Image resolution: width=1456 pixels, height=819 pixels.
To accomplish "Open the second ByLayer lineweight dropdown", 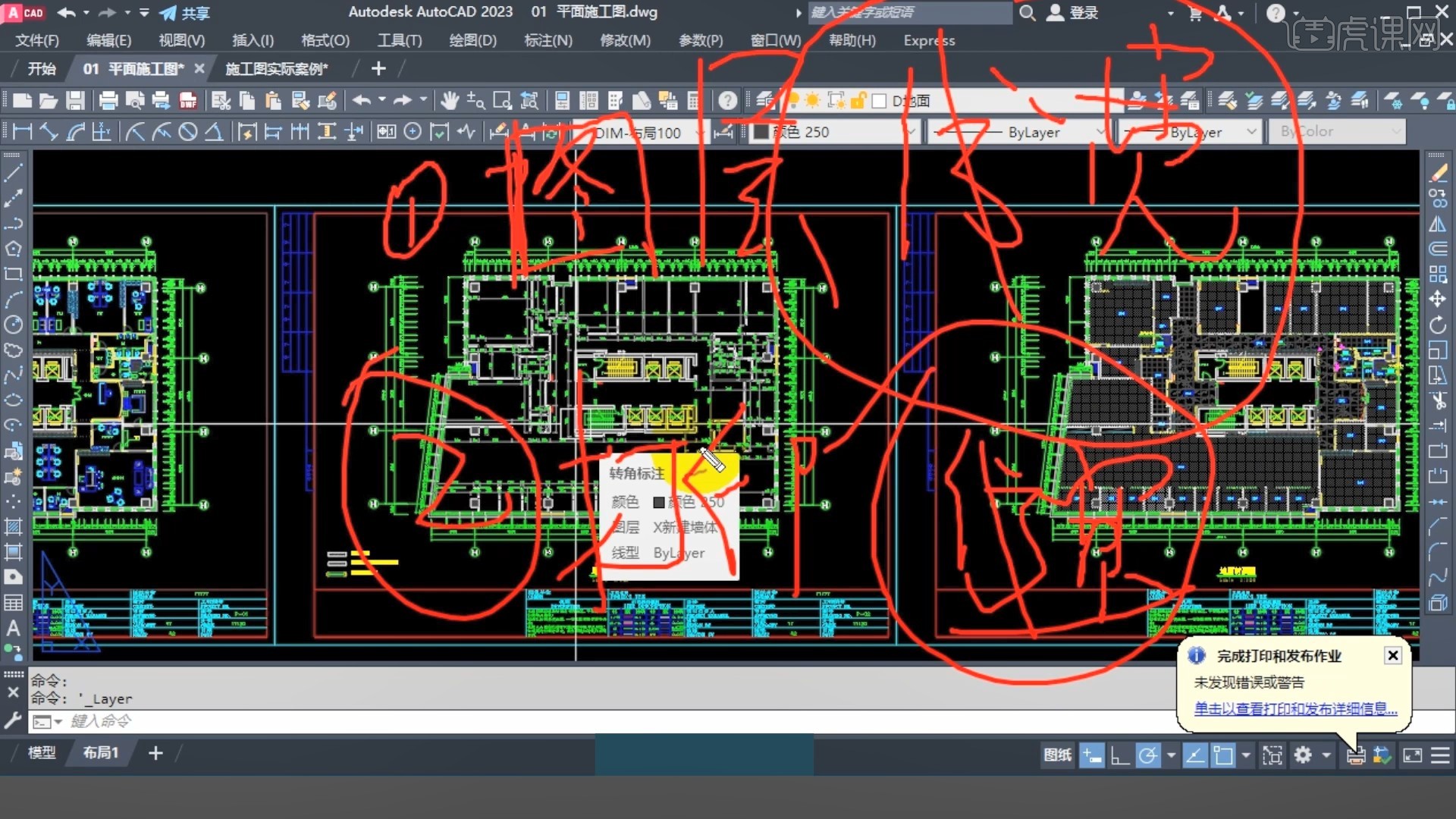I will (x=1252, y=132).
